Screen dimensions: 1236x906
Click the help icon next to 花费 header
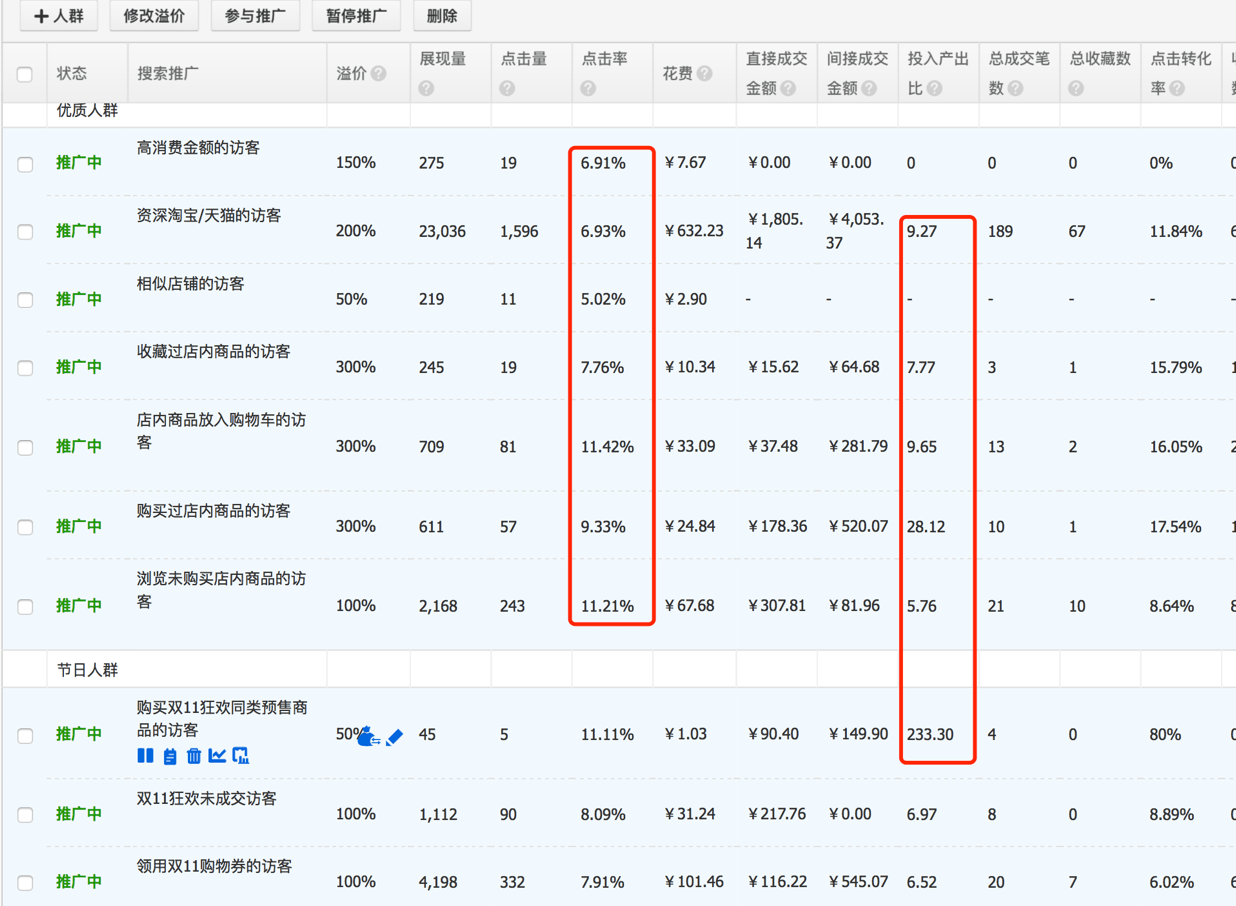pyautogui.click(x=705, y=73)
